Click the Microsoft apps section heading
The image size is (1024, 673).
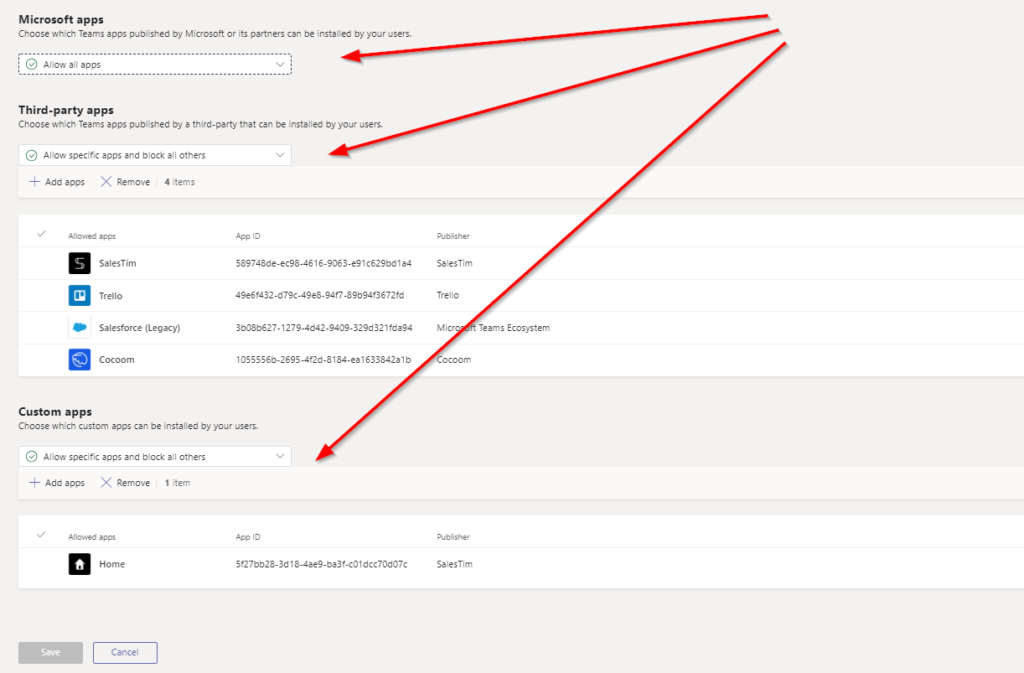point(61,20)
